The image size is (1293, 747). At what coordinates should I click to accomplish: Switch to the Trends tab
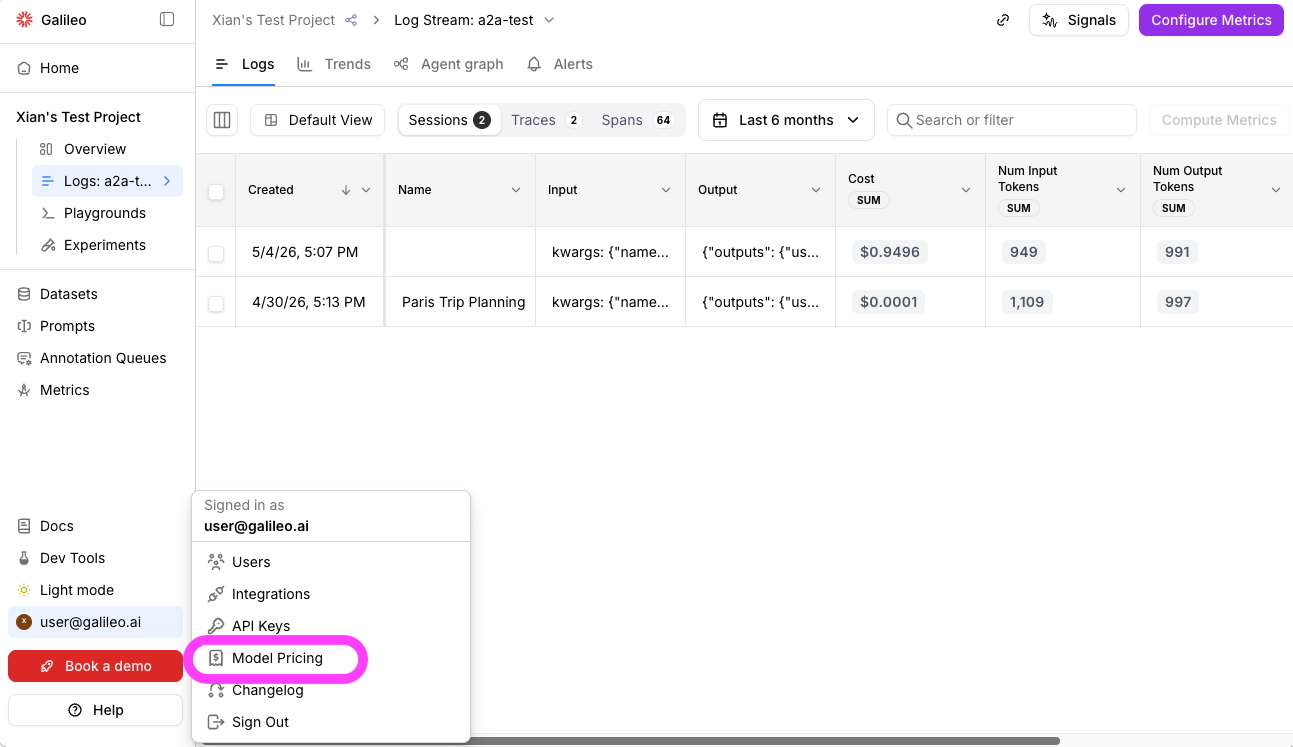pyautogui.click(x=334, y=64)
